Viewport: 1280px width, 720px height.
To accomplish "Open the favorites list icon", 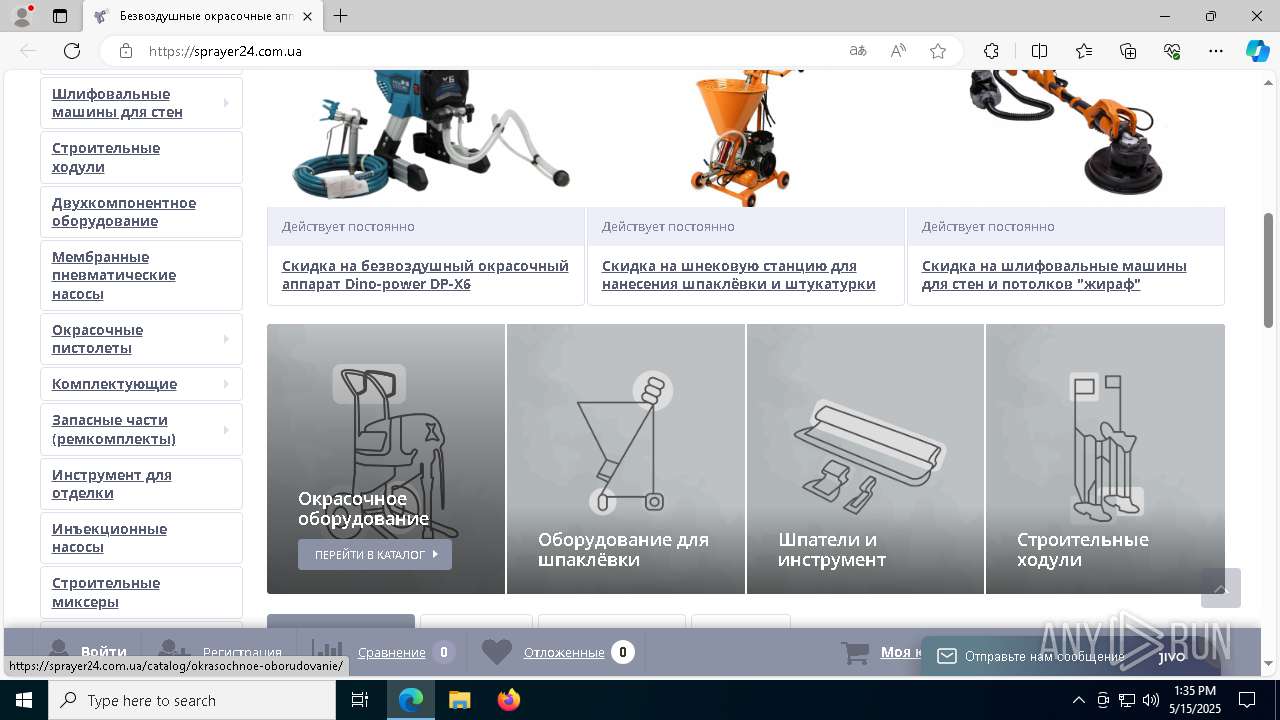I will [1084, 51].
